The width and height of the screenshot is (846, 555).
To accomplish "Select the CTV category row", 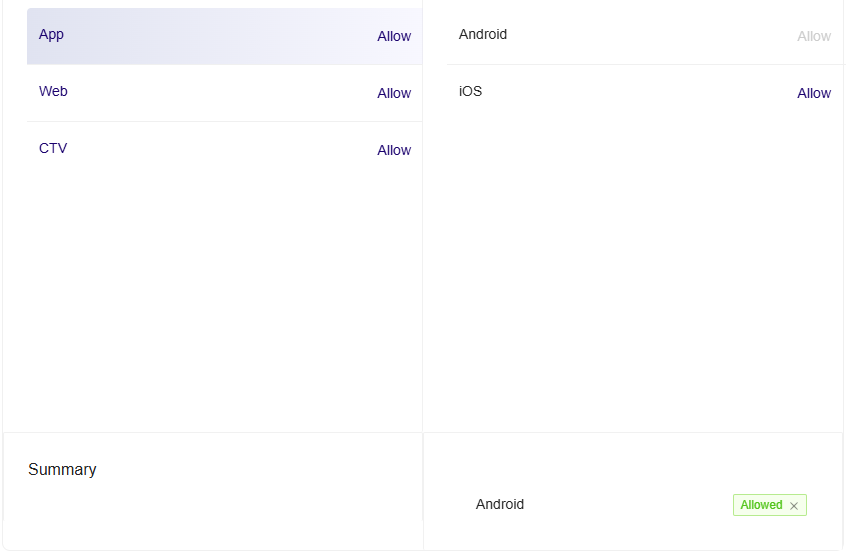I will pyautogui.click(x=224, y=150).
